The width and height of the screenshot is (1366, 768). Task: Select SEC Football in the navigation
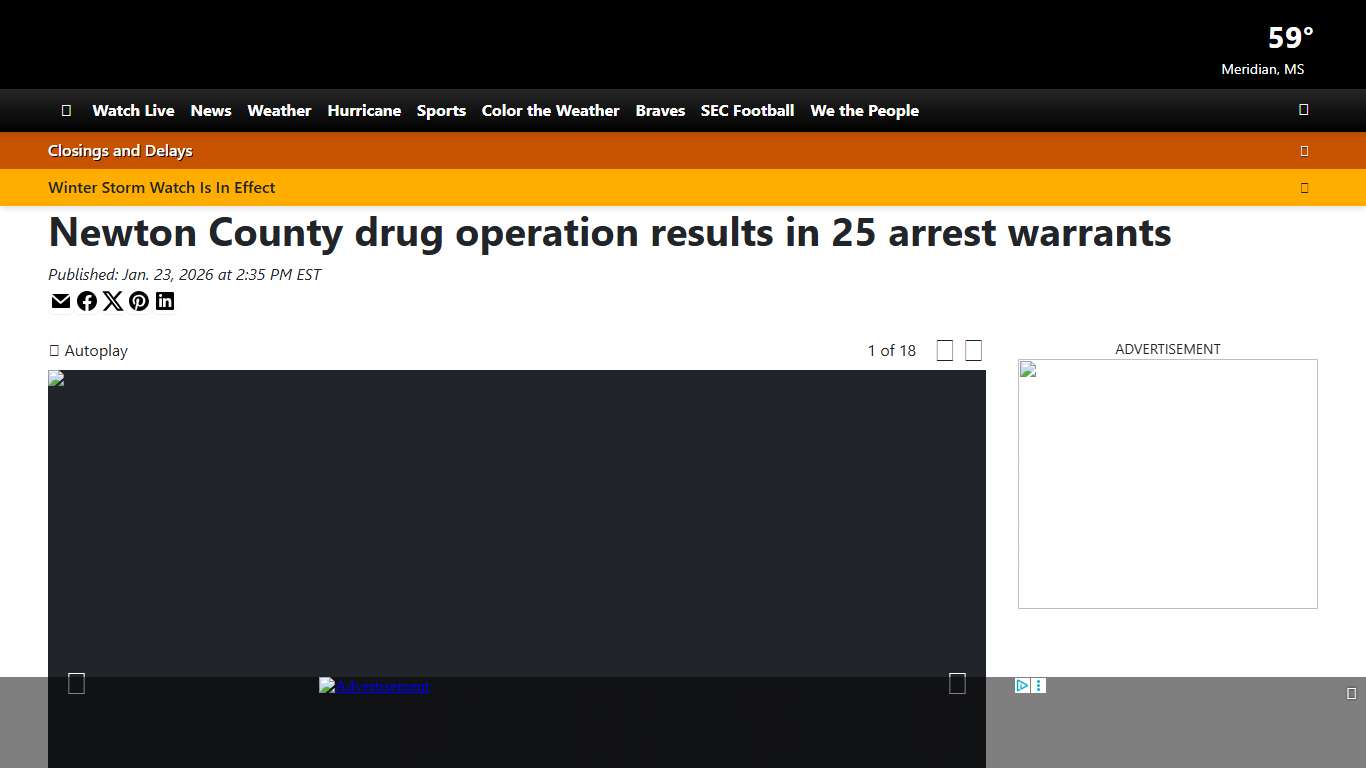click(x=747, y=110)
